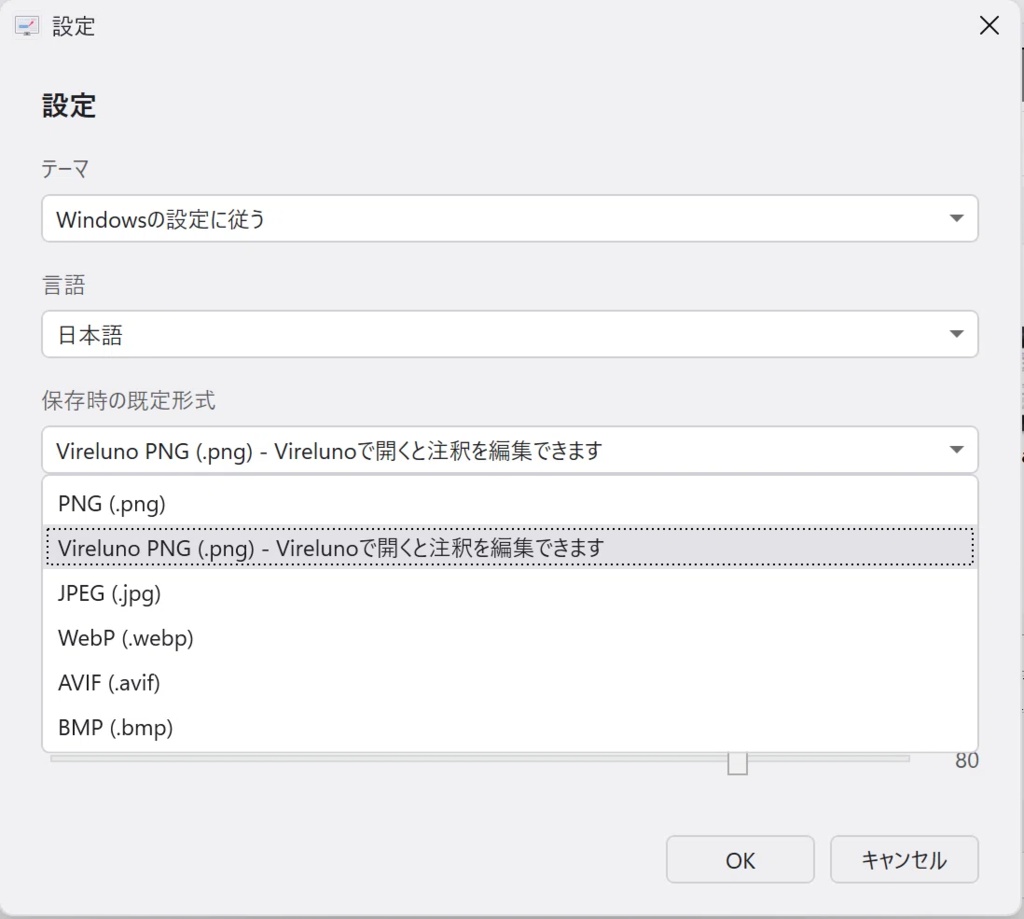Open the テーマ theme dropdown
This screenshot has height=919, width=1024.
pos(509,218)
